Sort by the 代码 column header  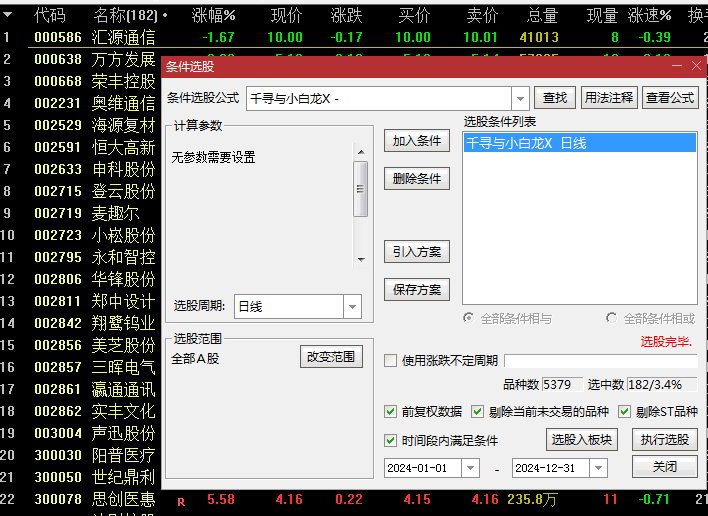(50, 16)
